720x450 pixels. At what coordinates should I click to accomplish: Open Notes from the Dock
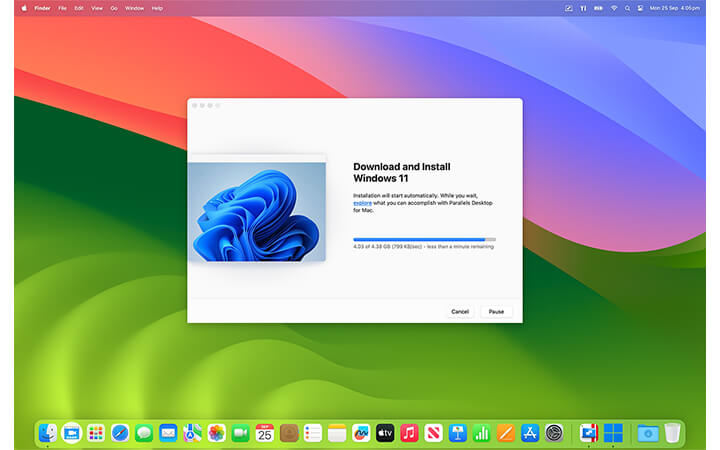(337, 433)
